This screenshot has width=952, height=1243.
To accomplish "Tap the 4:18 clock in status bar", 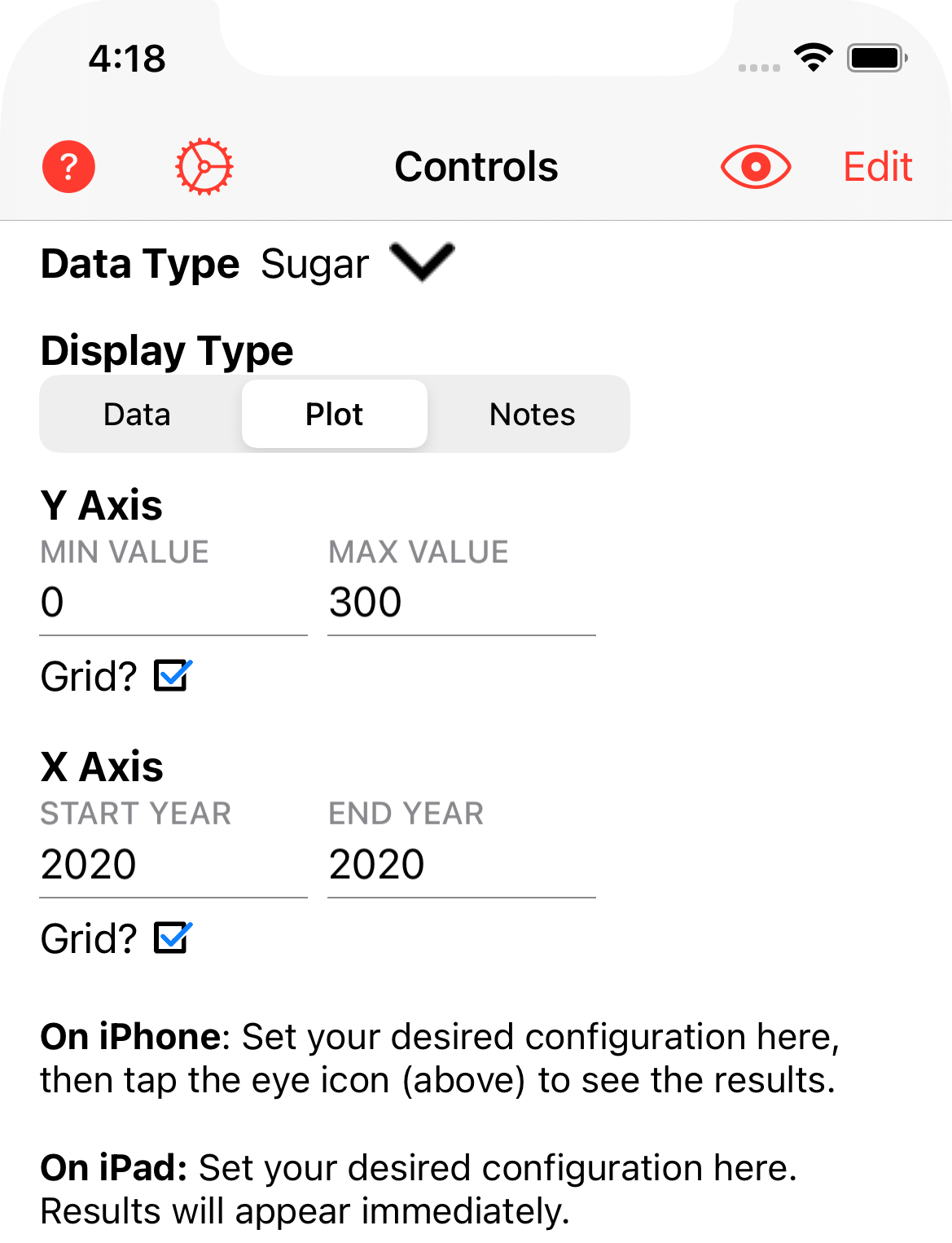I will click(127, 59).
